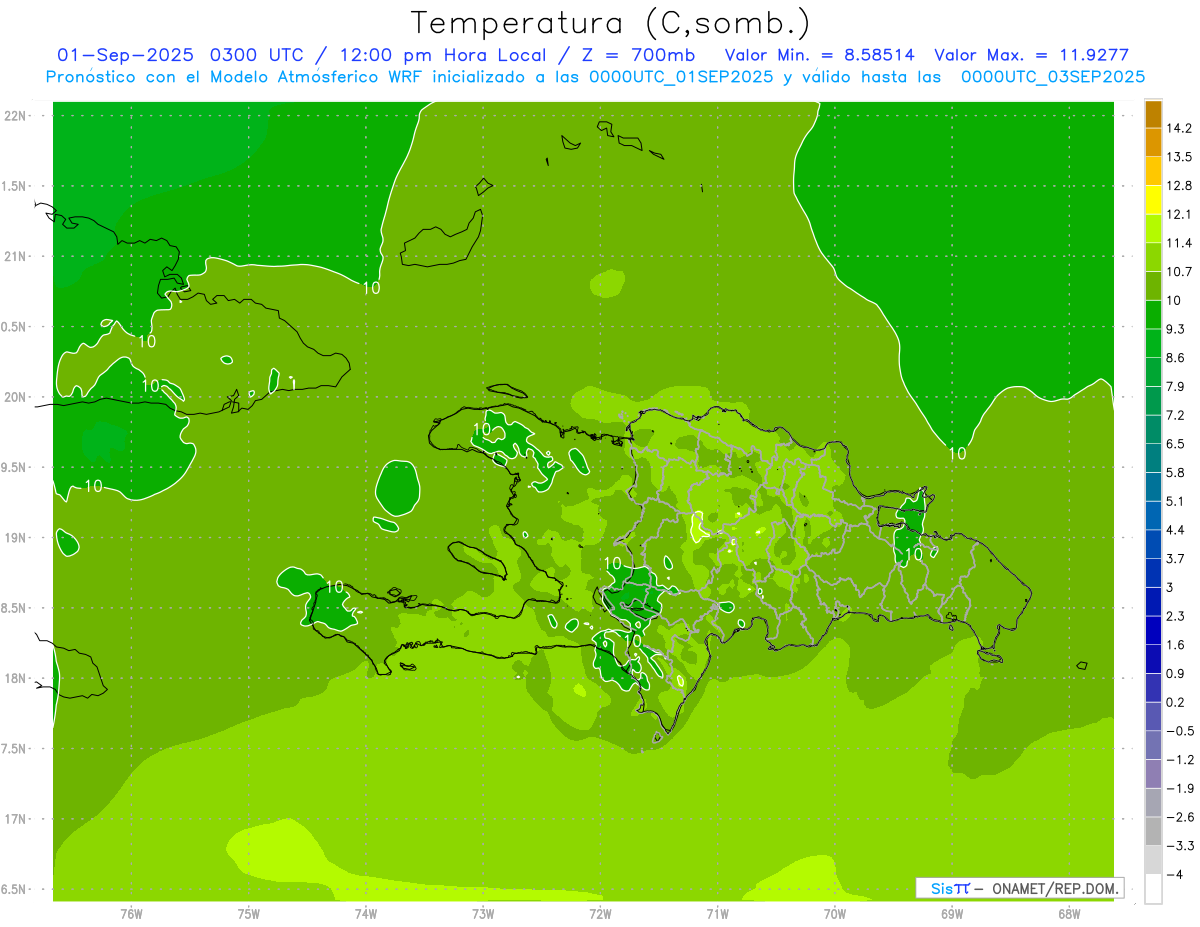Click the "69W" longitude axis label

click(x=952, y=913)
